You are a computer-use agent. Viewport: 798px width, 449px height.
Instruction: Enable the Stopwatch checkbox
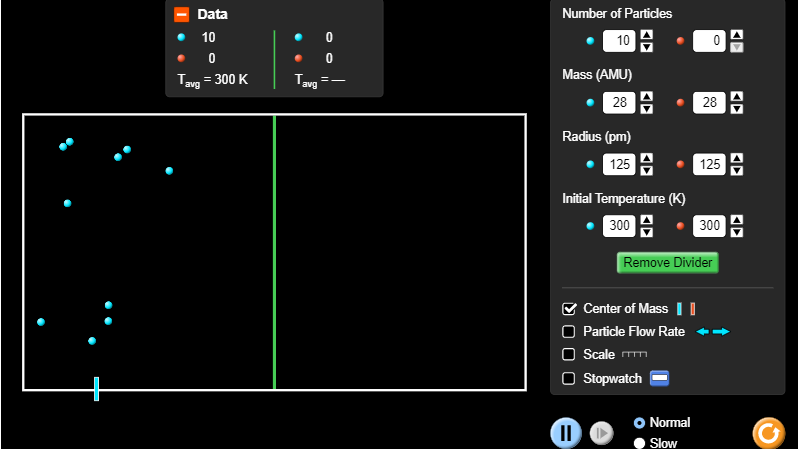tap(569, 378)
